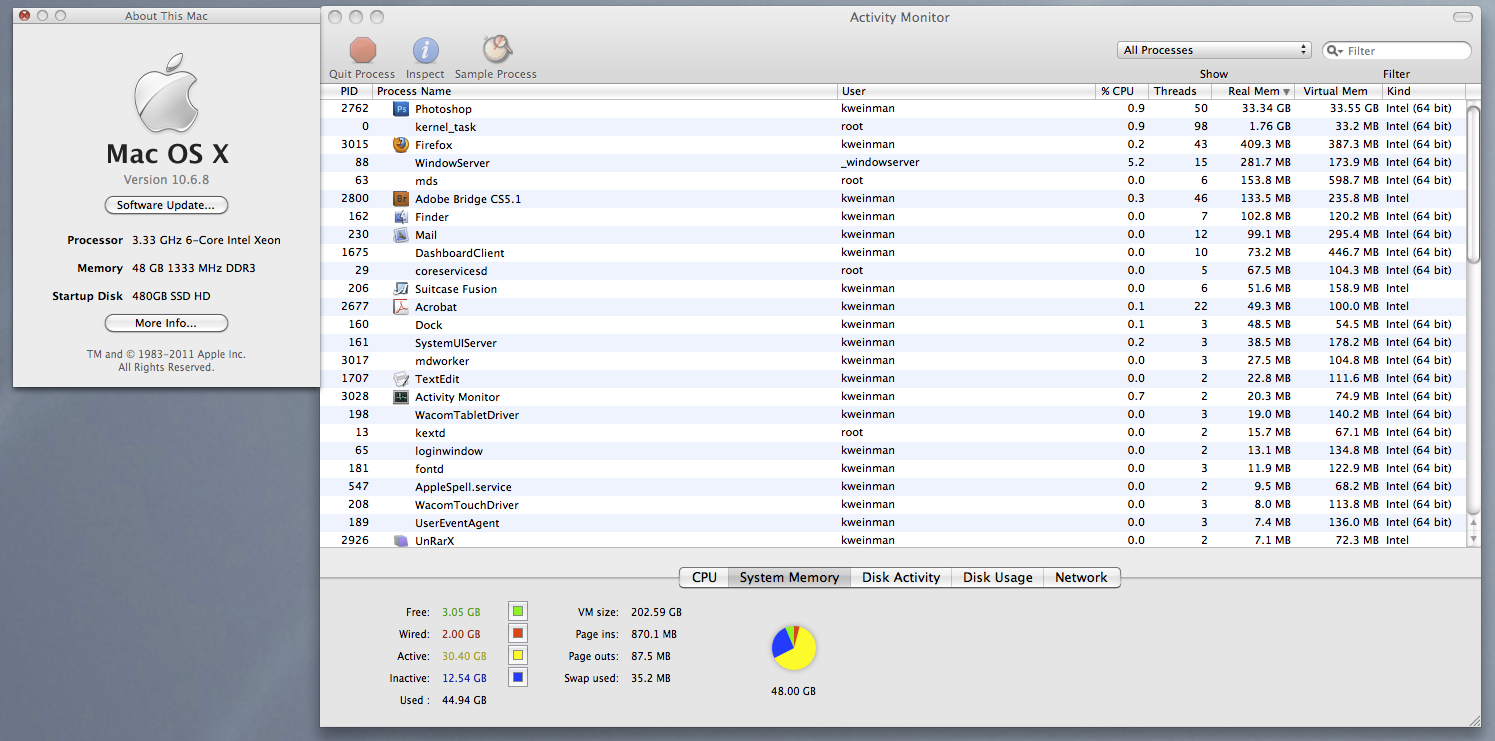
Task: Select the UserEventAgent process row
Action: pos(893,523)
